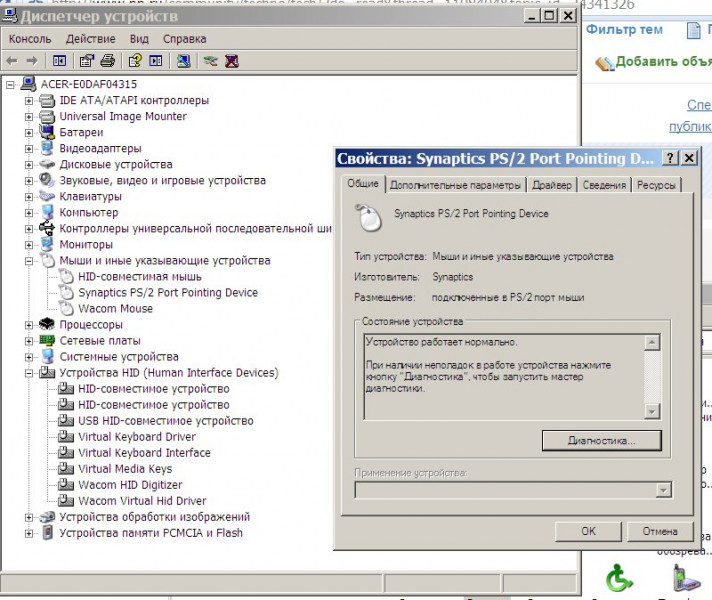The image size is (712, 600).
Task: Select Virtual Media Keys
Action: 125,469
